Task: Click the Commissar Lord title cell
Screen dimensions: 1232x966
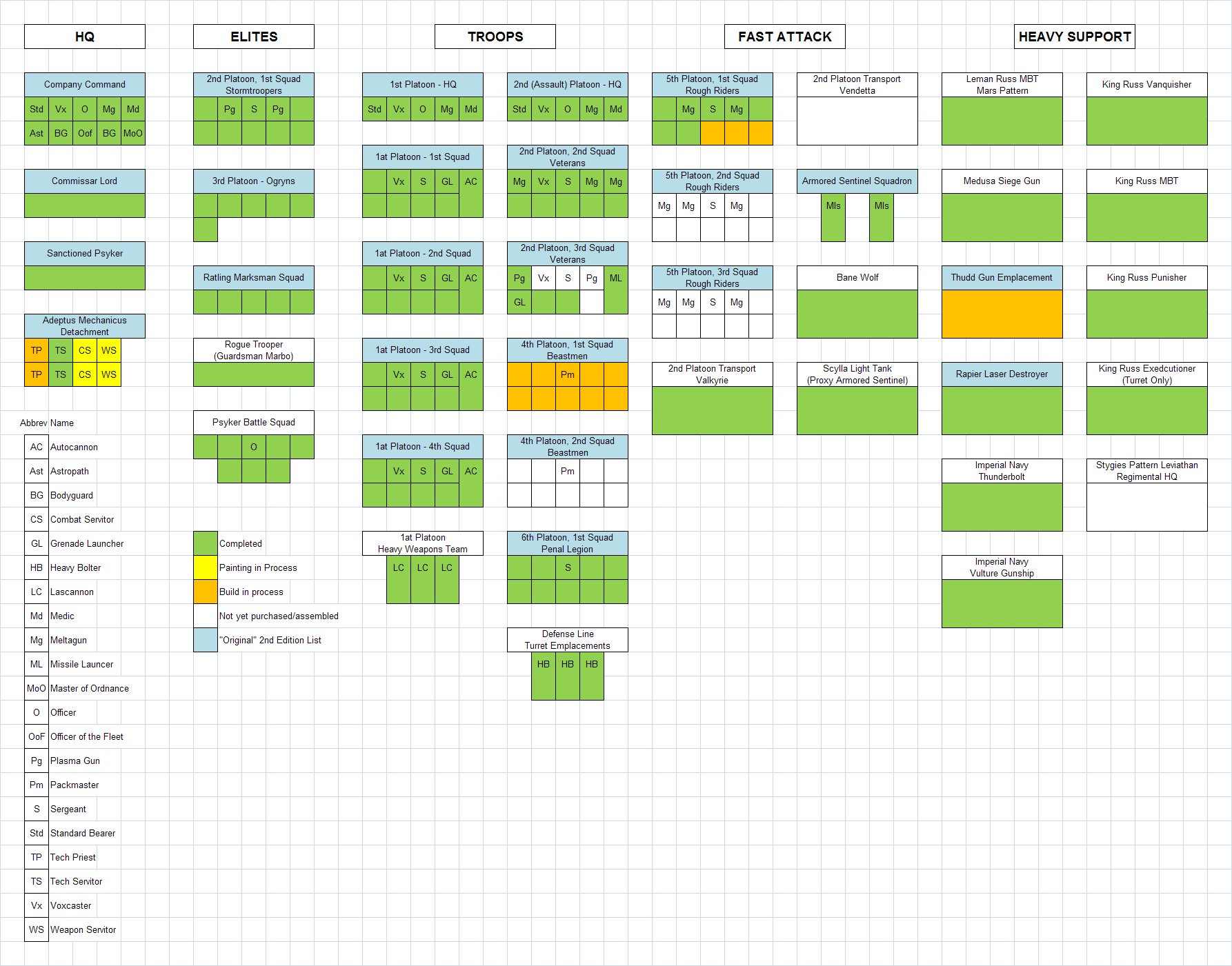Action: pos(85,181)
